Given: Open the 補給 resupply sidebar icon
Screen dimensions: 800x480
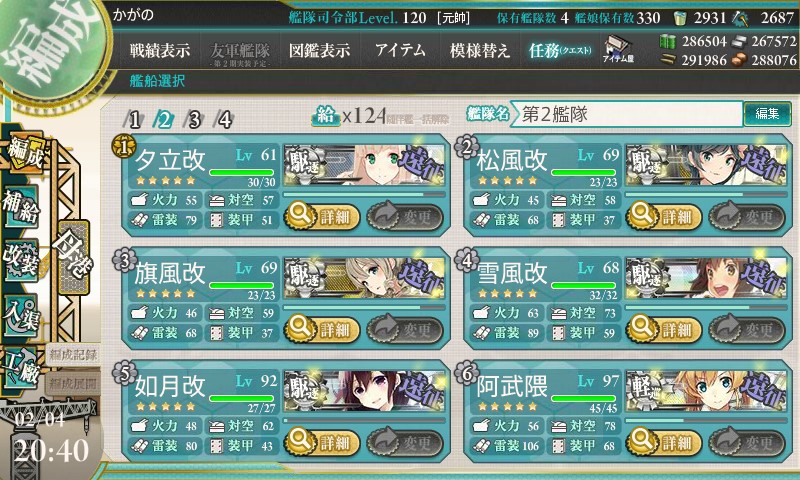Looking at the screenshot, I should [x=21, y=206].
